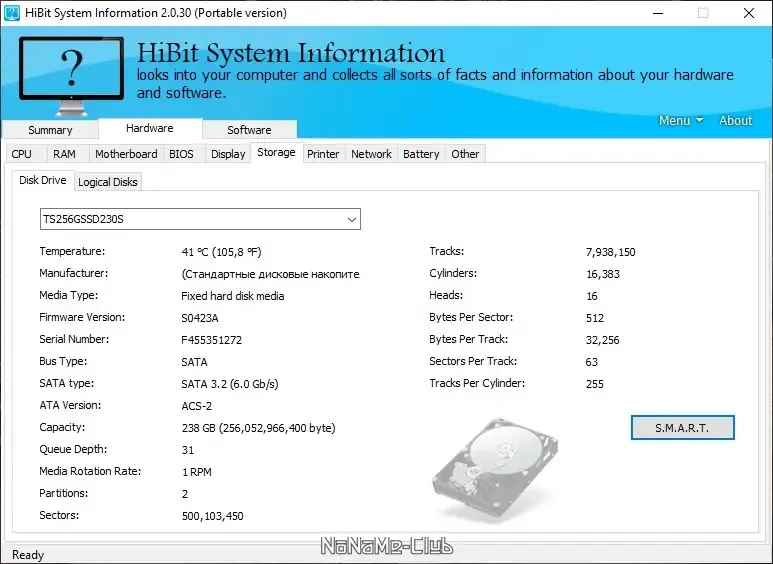Switch to the Software tab
Image resolution: width=773 pixels, height=564 pixels.
click(249, 130)
